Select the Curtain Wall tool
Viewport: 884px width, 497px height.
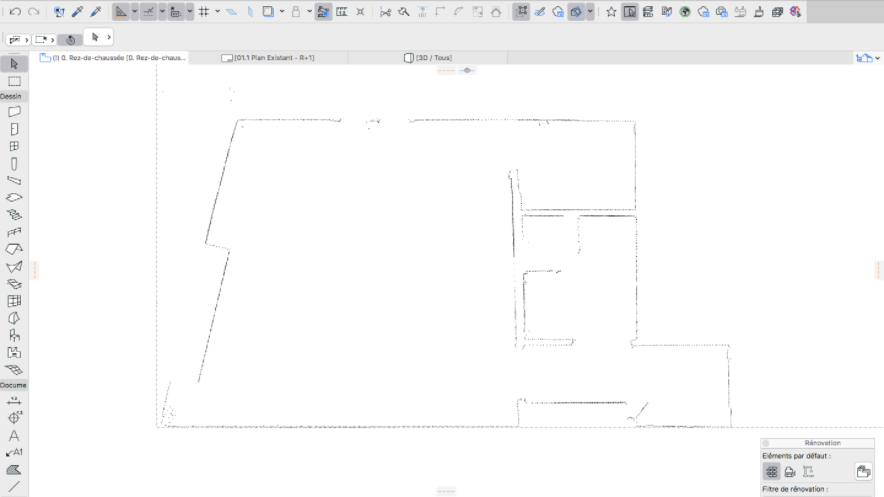pyautogui.click(x=14, y=301)
